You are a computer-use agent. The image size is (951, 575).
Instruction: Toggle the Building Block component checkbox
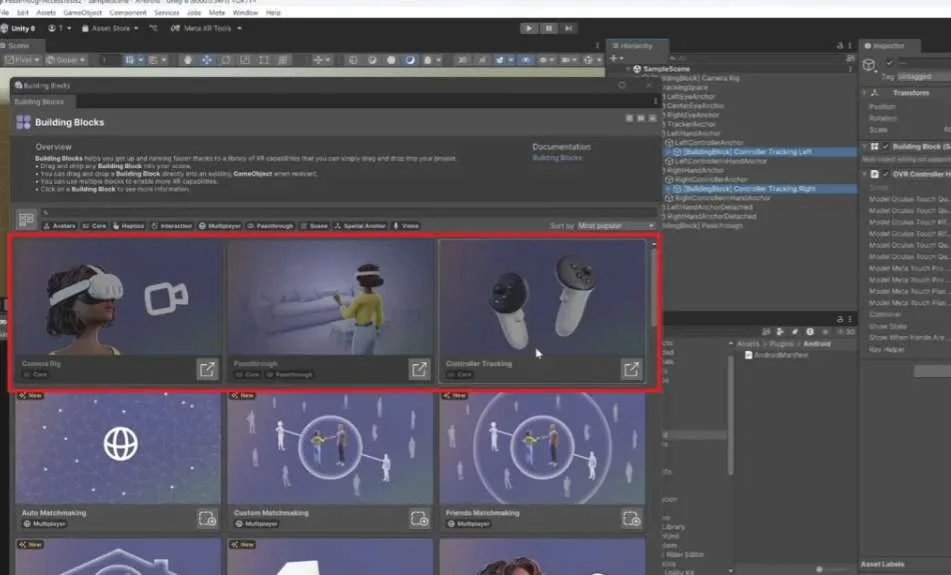click(885, 147)
